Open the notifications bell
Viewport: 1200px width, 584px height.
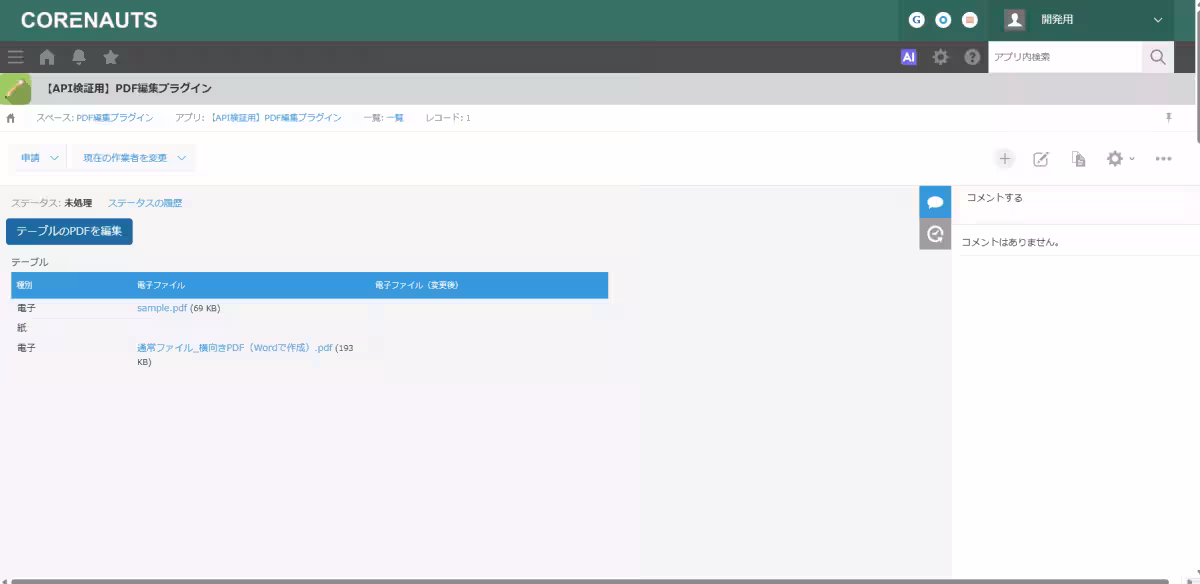point(79,57)
